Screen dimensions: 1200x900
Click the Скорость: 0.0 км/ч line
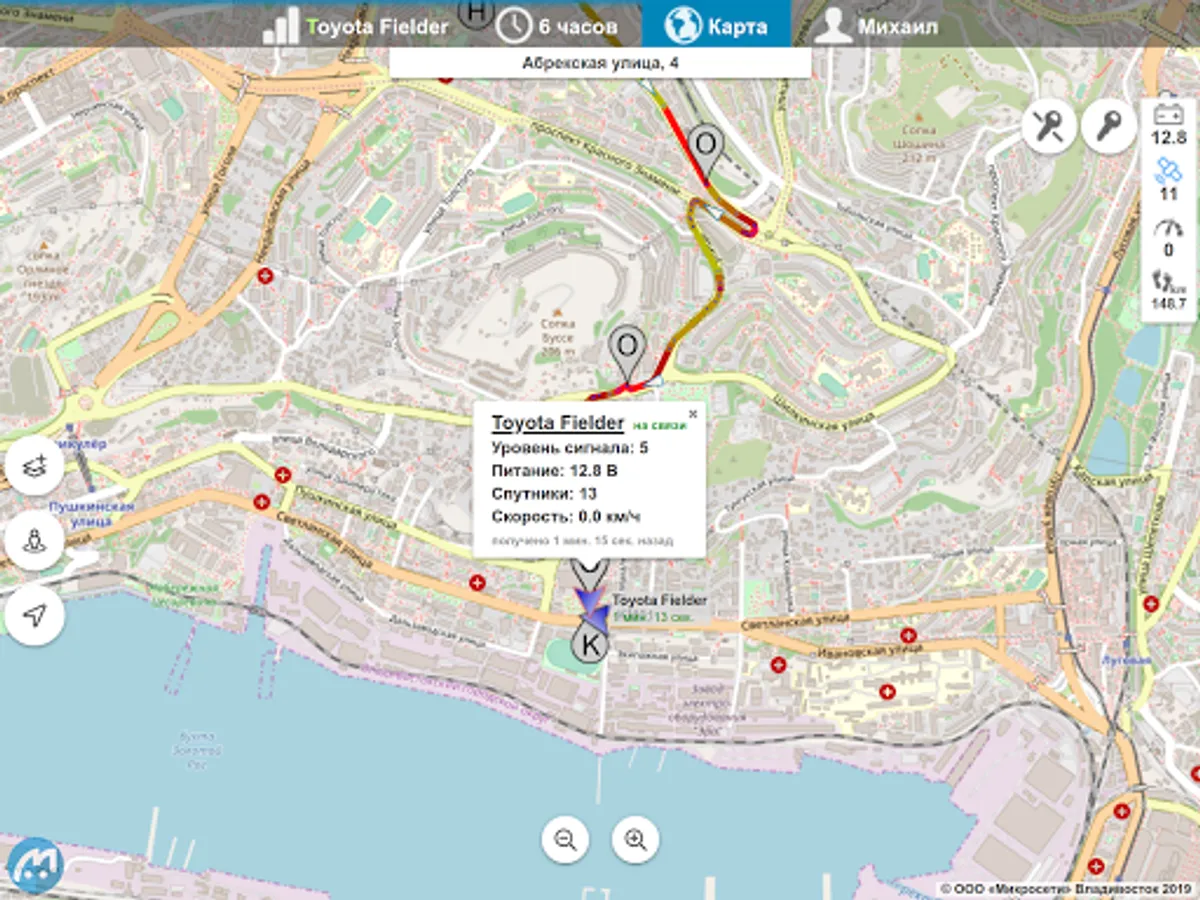[x=566, y=517]
